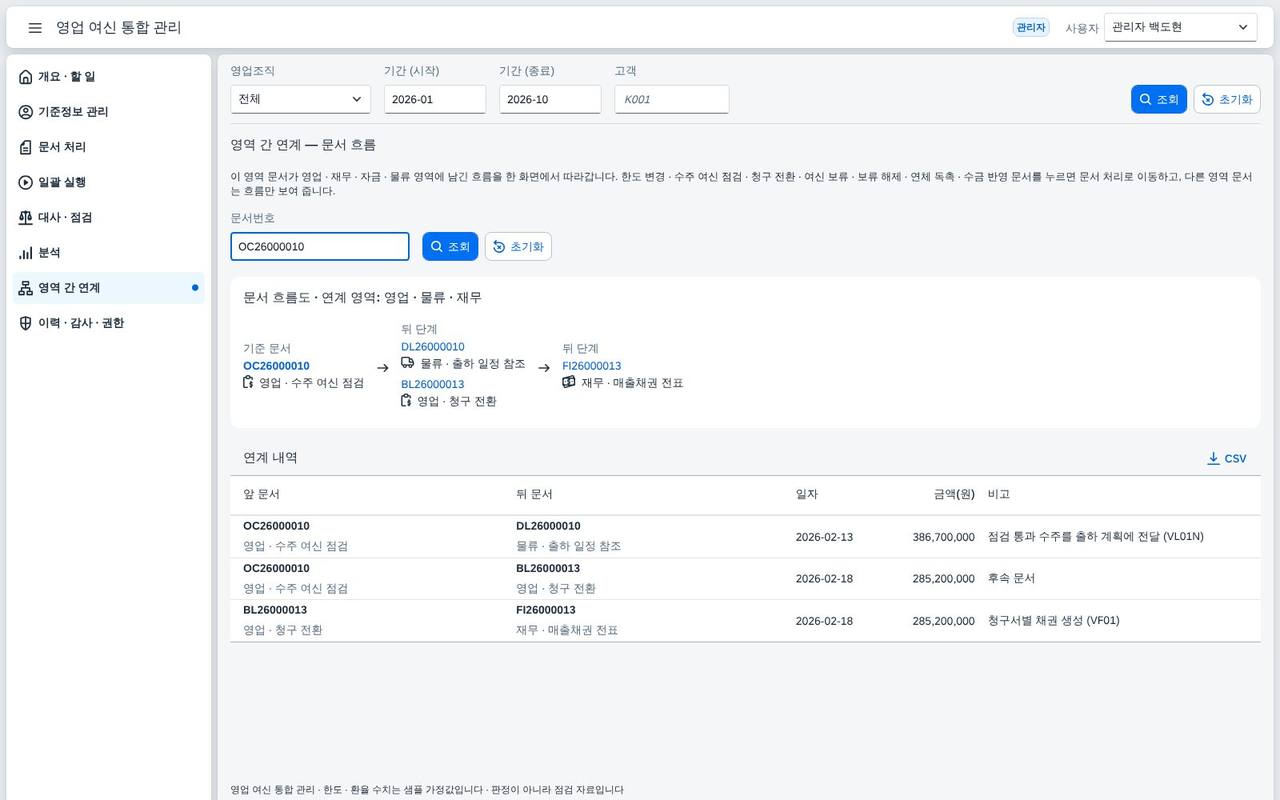
Task: Click the 연계 내역 section heading
Action: click(x=270, y=458)
